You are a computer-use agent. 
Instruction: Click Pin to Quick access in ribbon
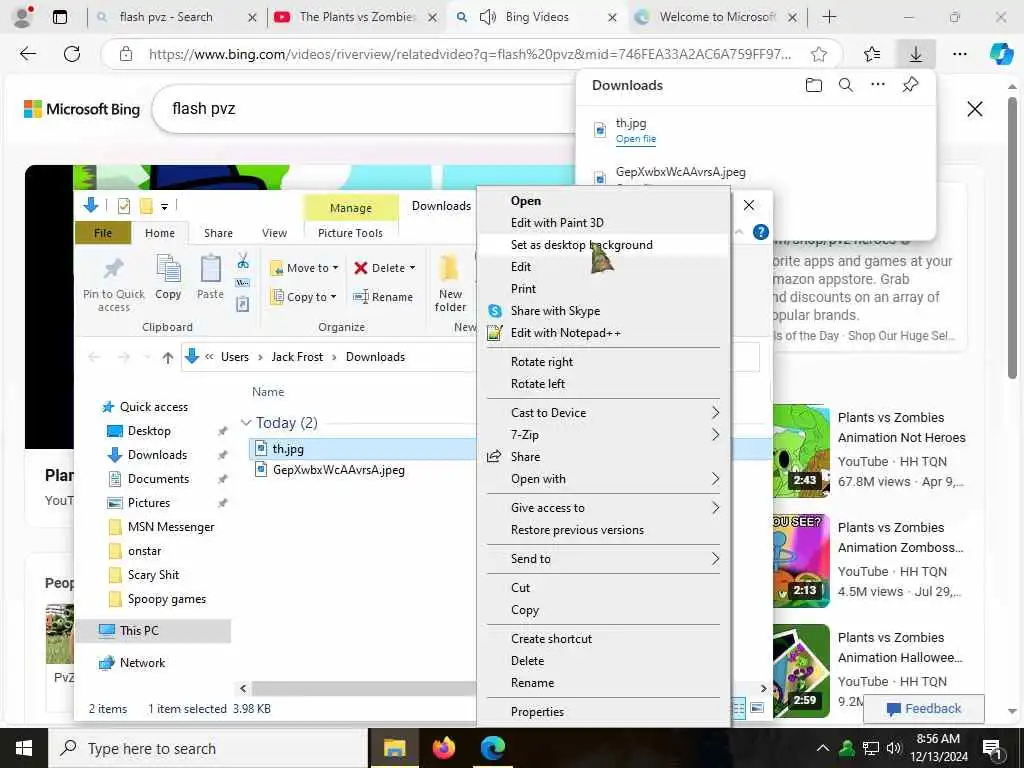click(114, 283)
